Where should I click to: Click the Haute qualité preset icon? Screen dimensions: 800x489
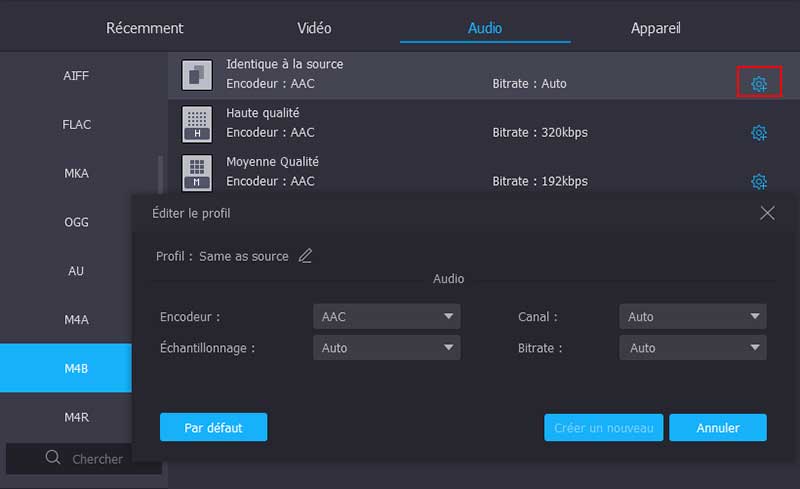pos(197,123)
